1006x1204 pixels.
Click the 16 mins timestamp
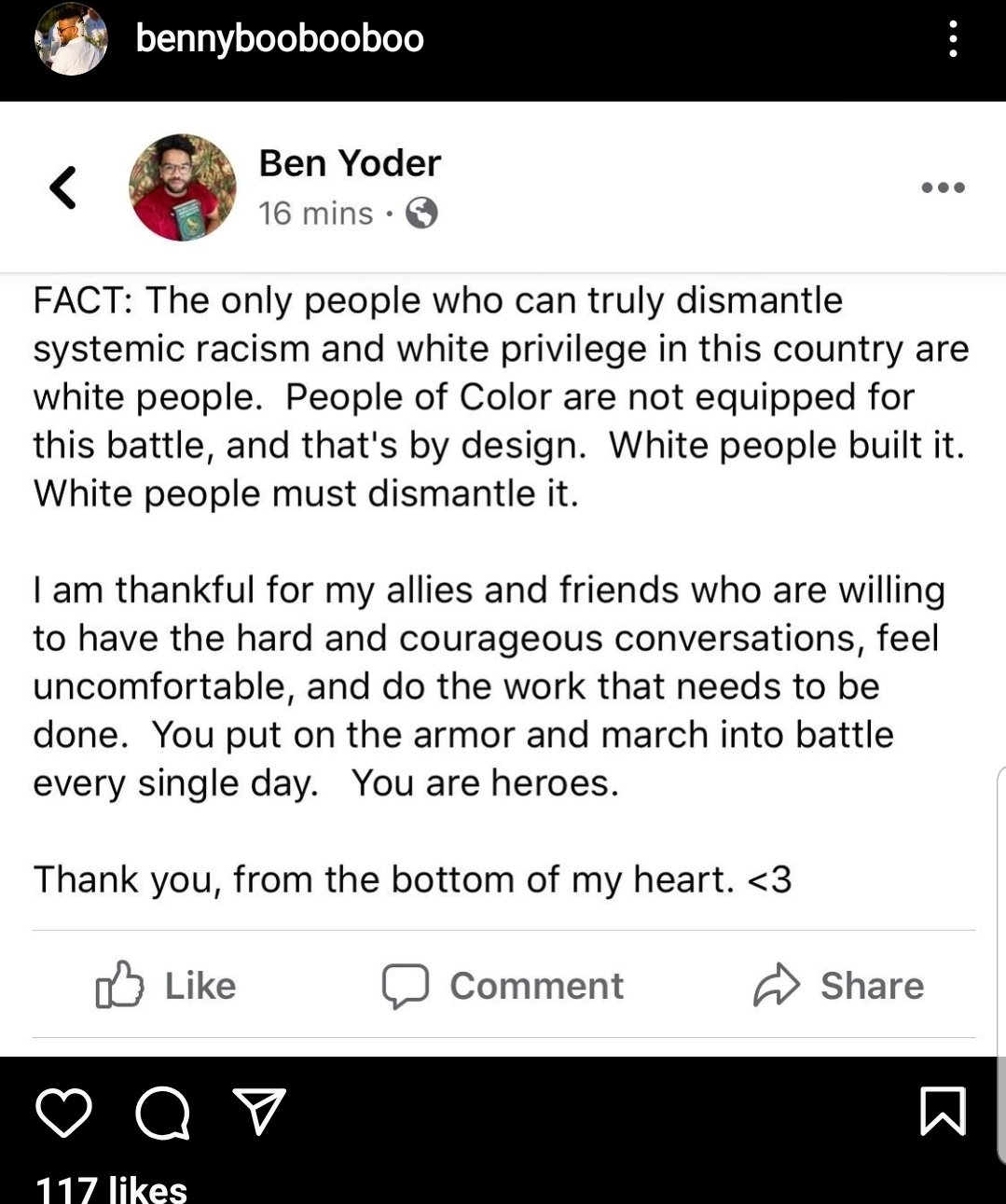(x=315, y=214)
